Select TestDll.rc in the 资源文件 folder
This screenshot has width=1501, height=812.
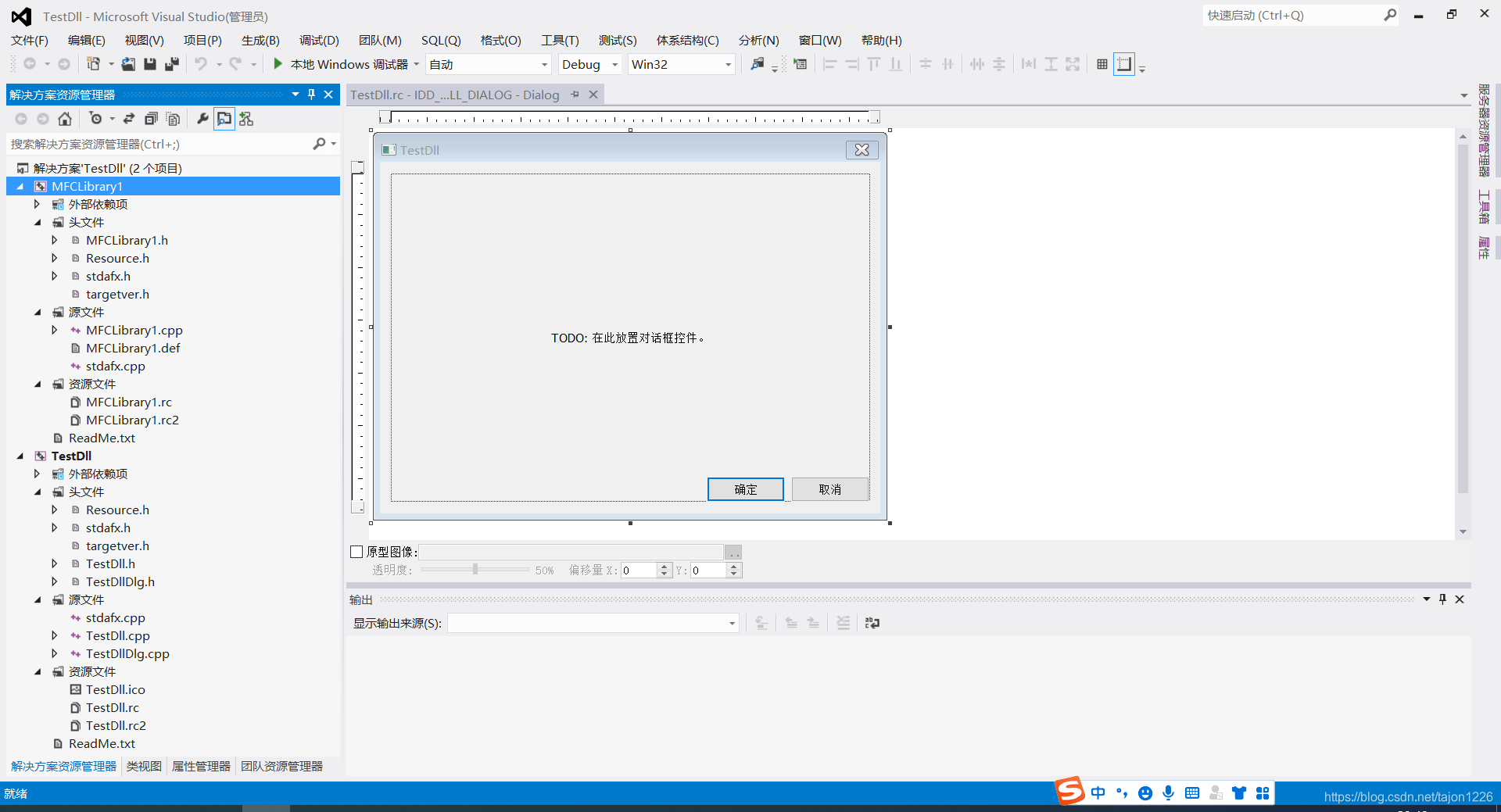pyautogui.click(x=112, y=707)
